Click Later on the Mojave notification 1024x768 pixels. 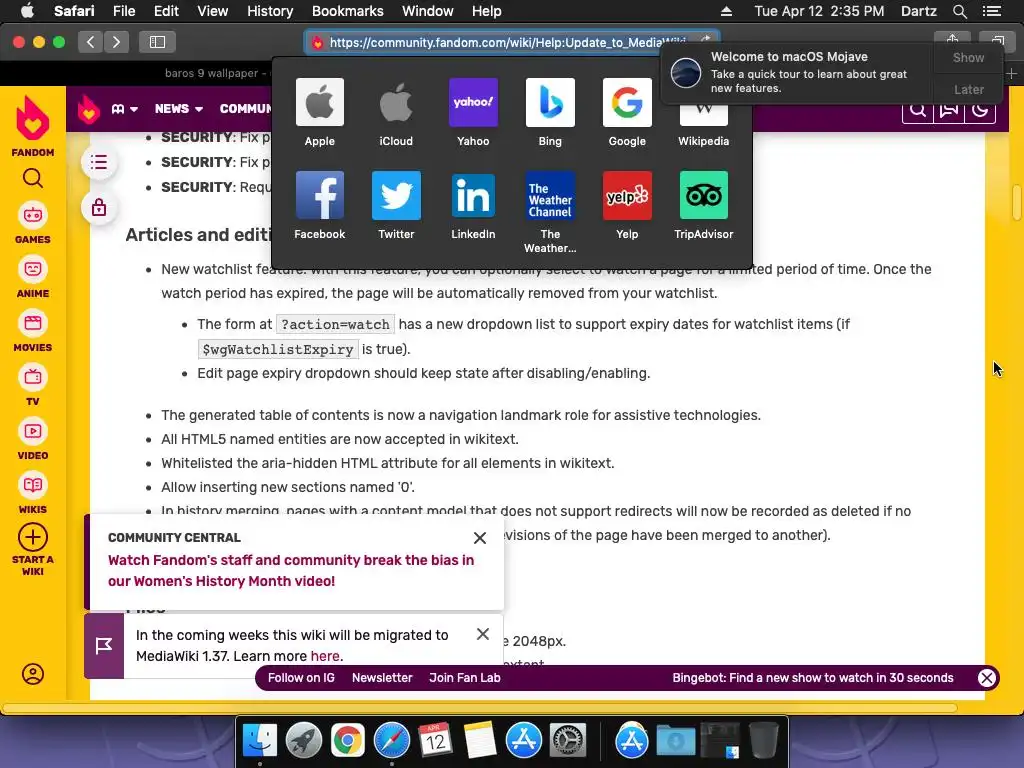(x=968, y=89)
